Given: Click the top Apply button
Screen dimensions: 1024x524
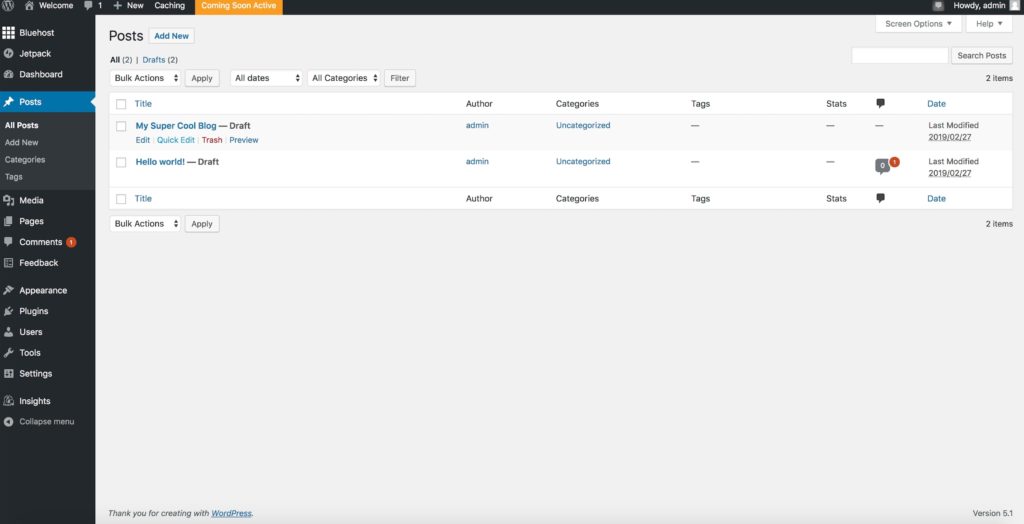Looking at the screenshot, I should 202,78.
